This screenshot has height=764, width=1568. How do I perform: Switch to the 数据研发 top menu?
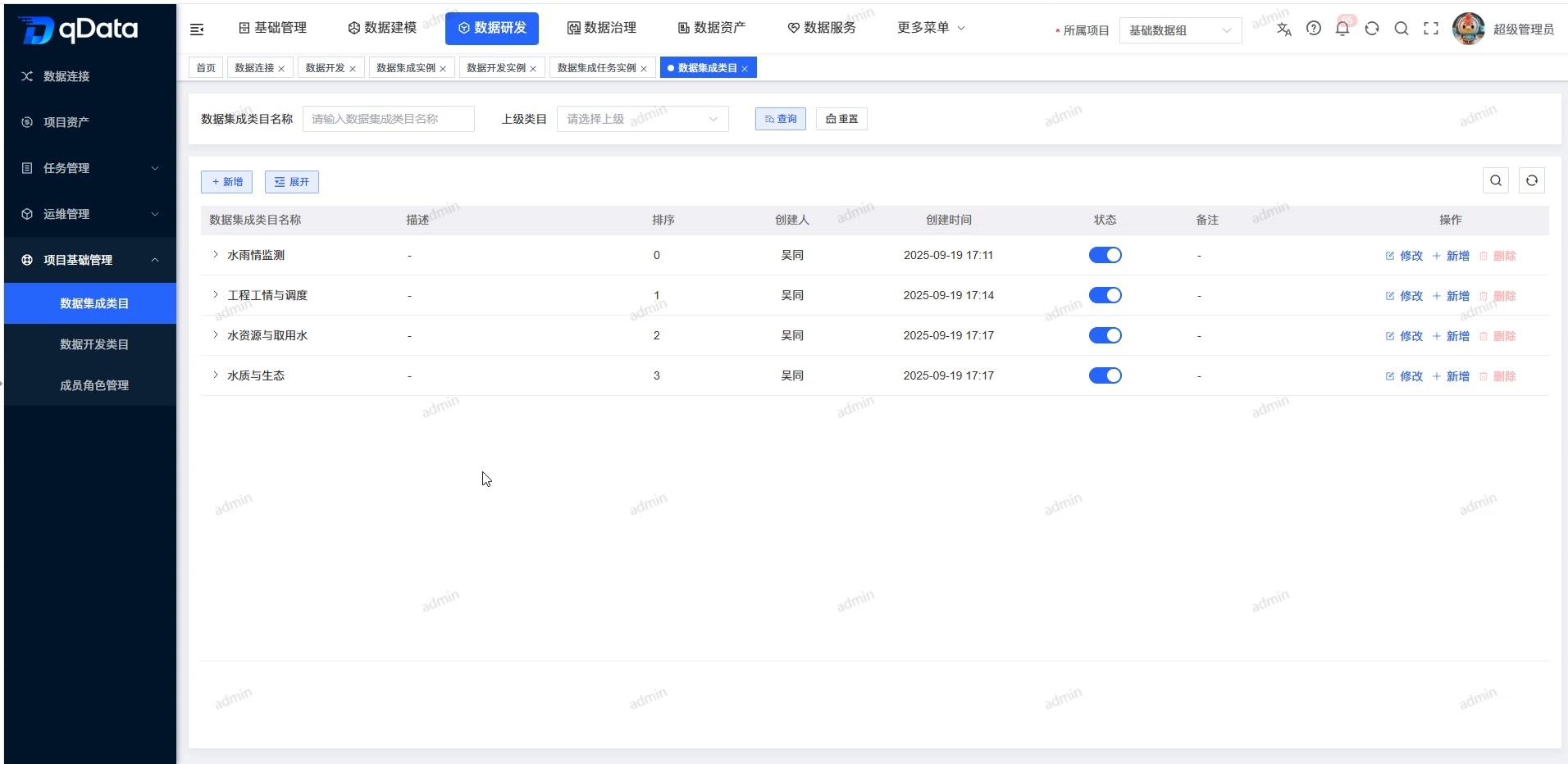pyautogui.click(x=492, y=28)
